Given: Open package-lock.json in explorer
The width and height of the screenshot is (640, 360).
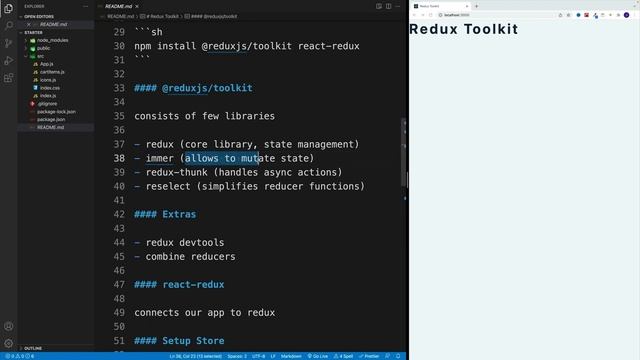Looking at the screenshot, I should (x=56, y=112).
